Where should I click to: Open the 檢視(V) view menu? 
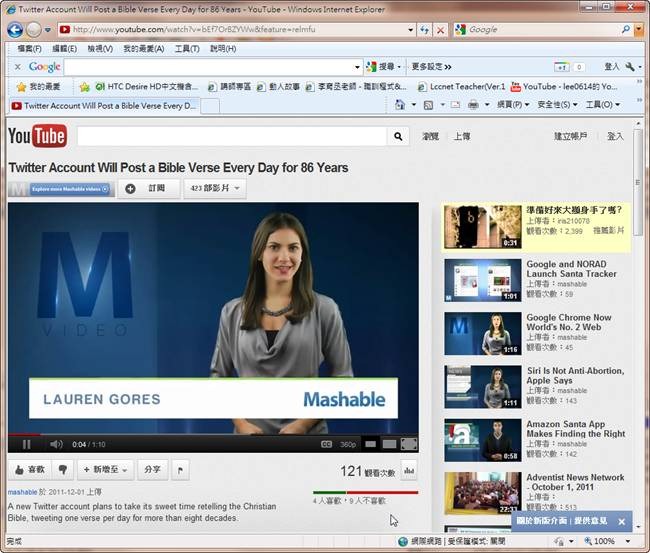pyautogui.click(x=100, y=49)
